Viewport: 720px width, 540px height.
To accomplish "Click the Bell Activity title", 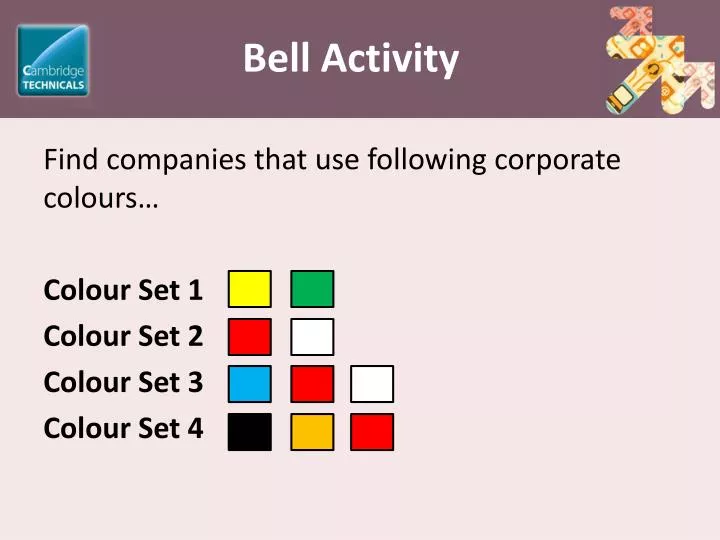I will click(x=351, y=58).
